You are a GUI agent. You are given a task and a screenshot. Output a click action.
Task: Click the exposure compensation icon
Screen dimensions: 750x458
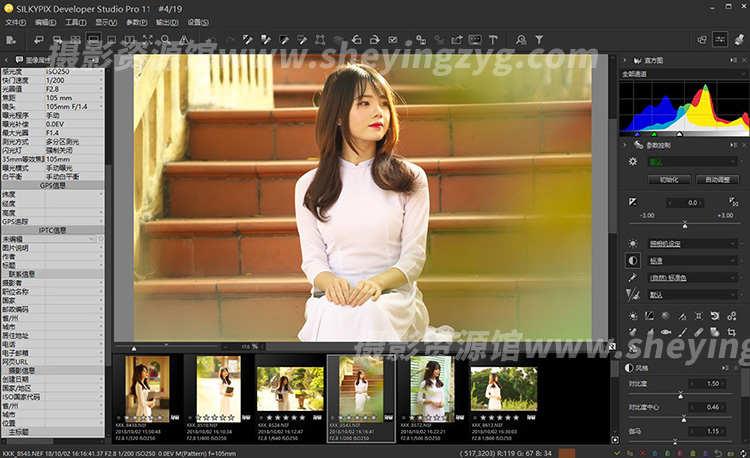[x=632, y=202]
